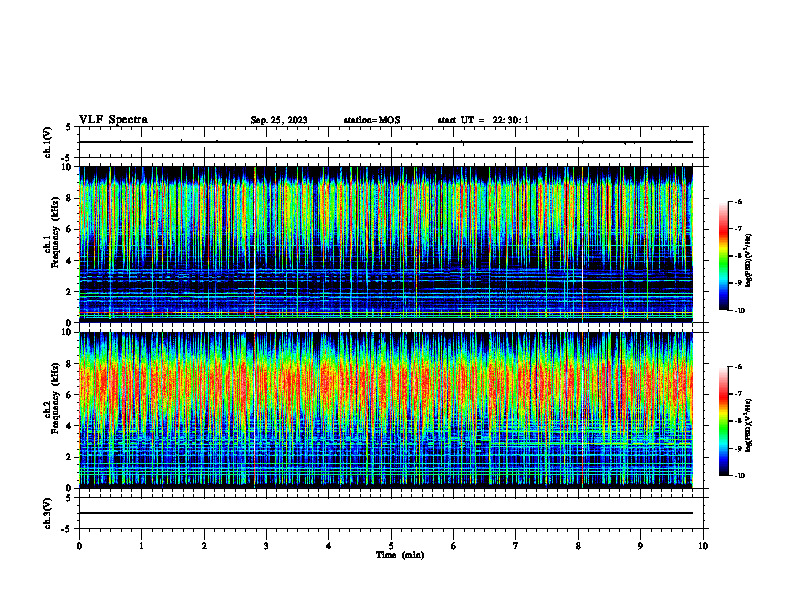This screenshot has width=792, height=612.
Task: Click the "VLF Spectra" plot title
Action: (x=113, y=120)
